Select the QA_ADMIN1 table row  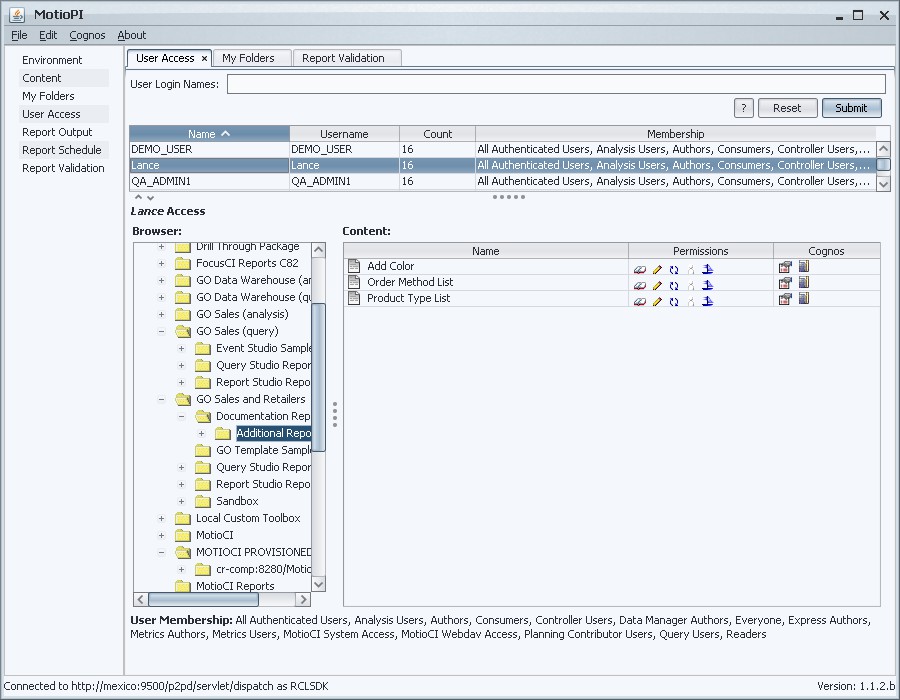click(x=503, y=181)
